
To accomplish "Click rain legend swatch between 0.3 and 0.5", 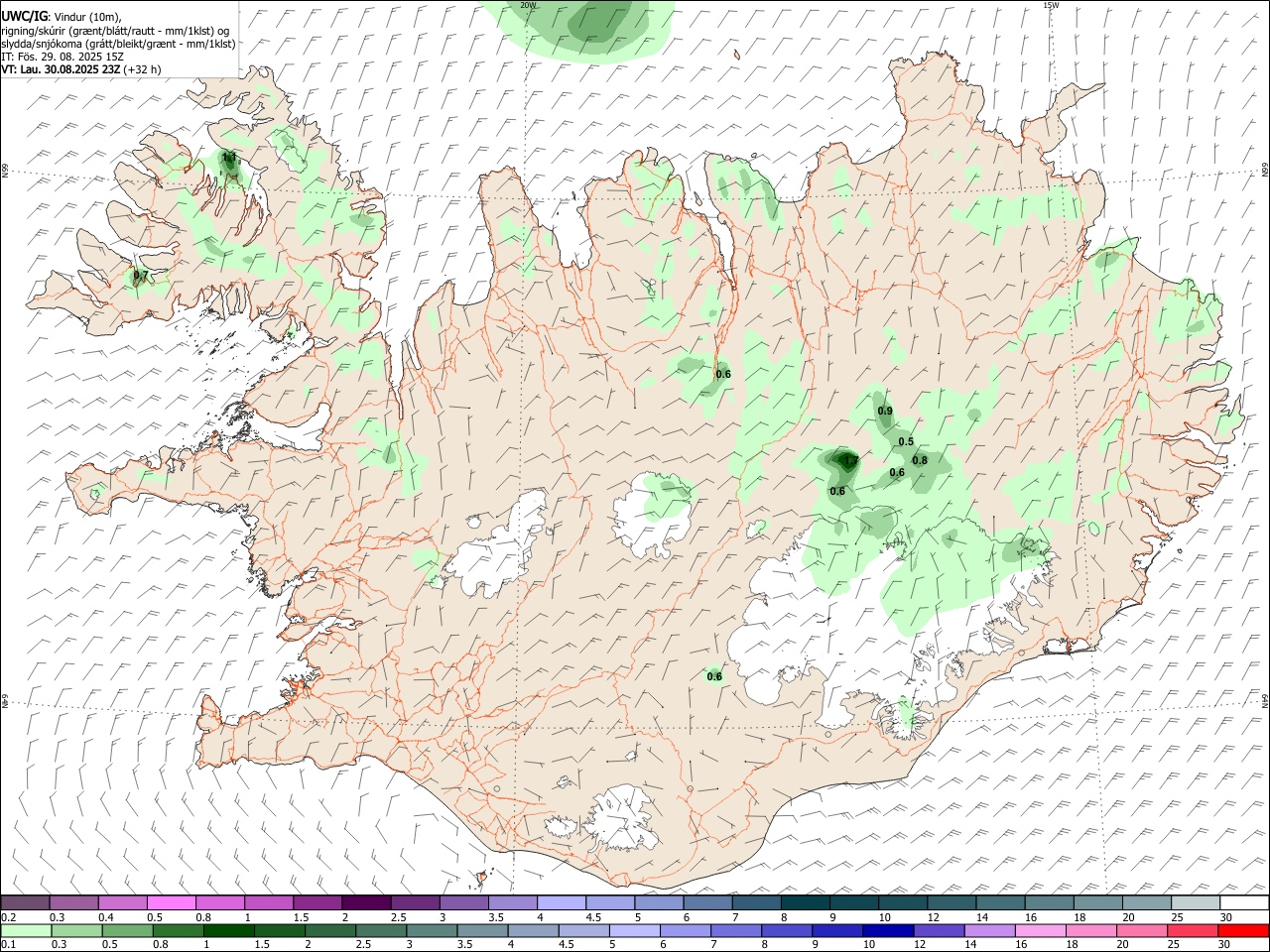I will 76,930.
